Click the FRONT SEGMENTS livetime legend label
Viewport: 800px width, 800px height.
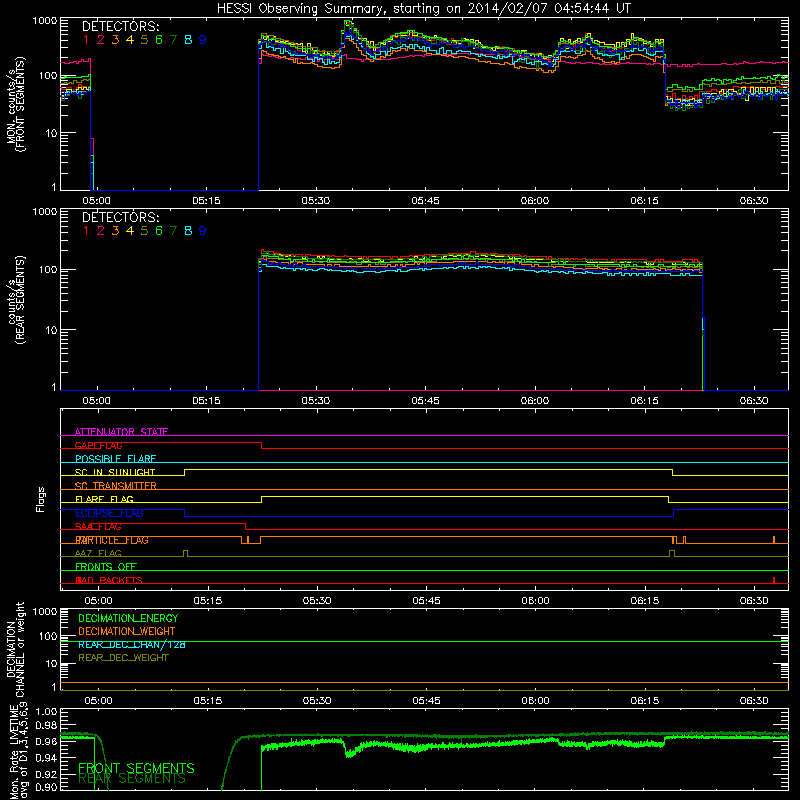pyautogui.click(x=136, y=768)
